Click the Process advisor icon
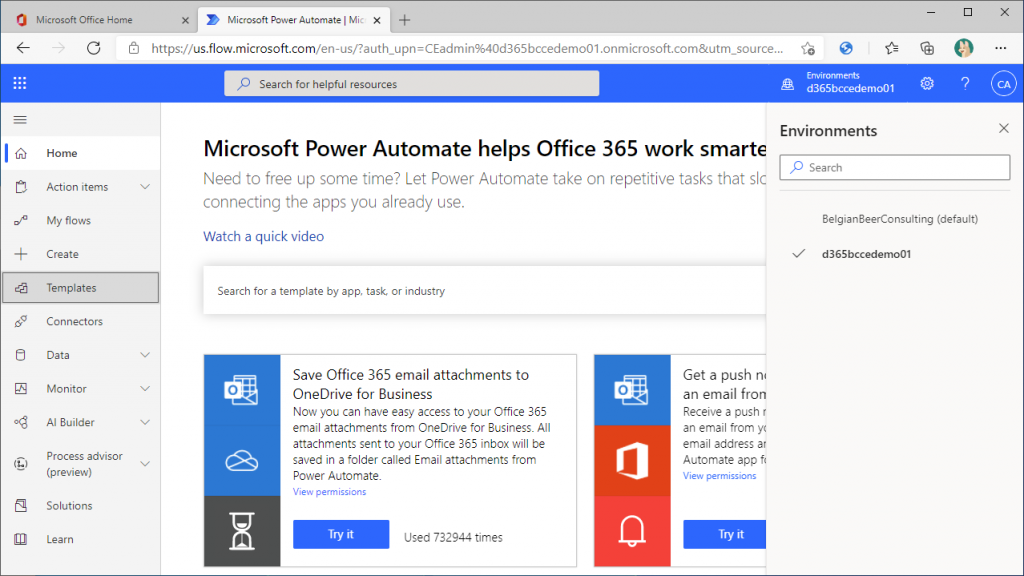Image resolution: width=1024 pixels, height=576 pixels. point(21,464)
